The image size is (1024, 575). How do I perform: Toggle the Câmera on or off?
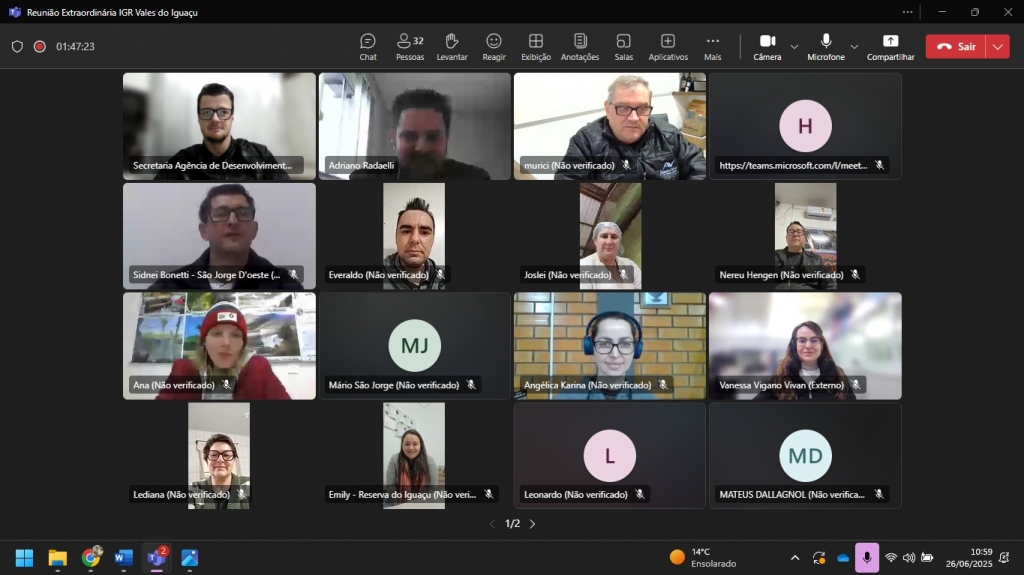click(767, 46)
